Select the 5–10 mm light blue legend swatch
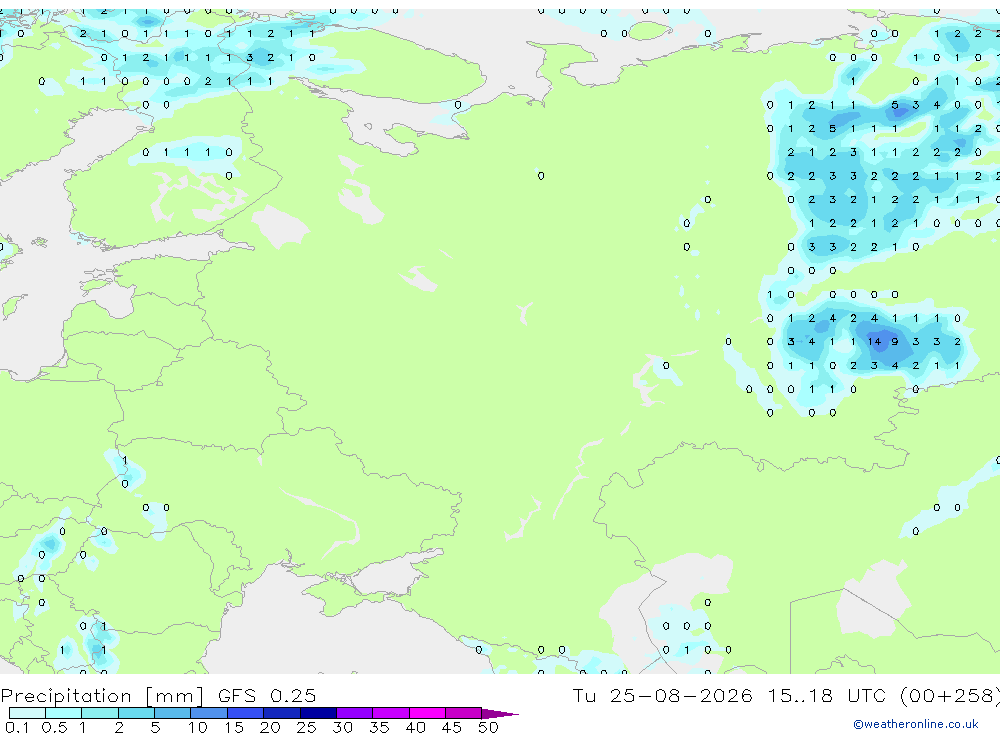Image resolution: width=1000 pixels, height=733 pixels. [x=172, y=713]
